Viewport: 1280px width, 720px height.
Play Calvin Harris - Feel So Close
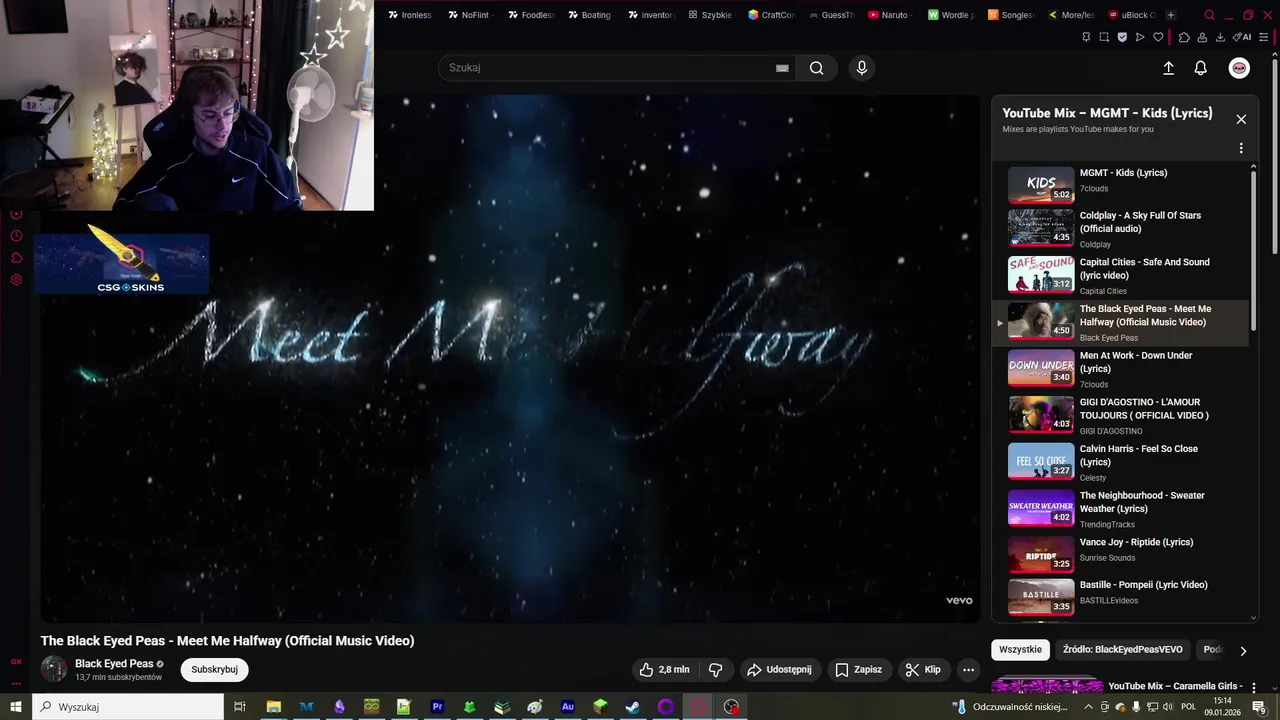point(1120,462)
